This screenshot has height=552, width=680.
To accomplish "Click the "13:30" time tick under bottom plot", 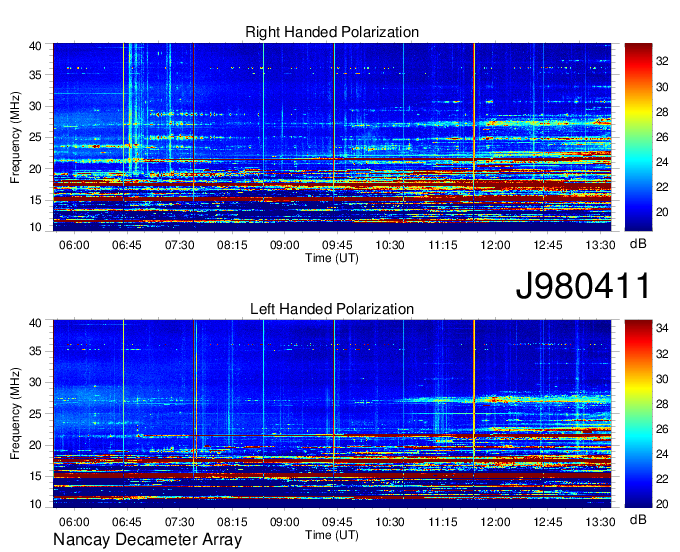I will pos(600,522).
